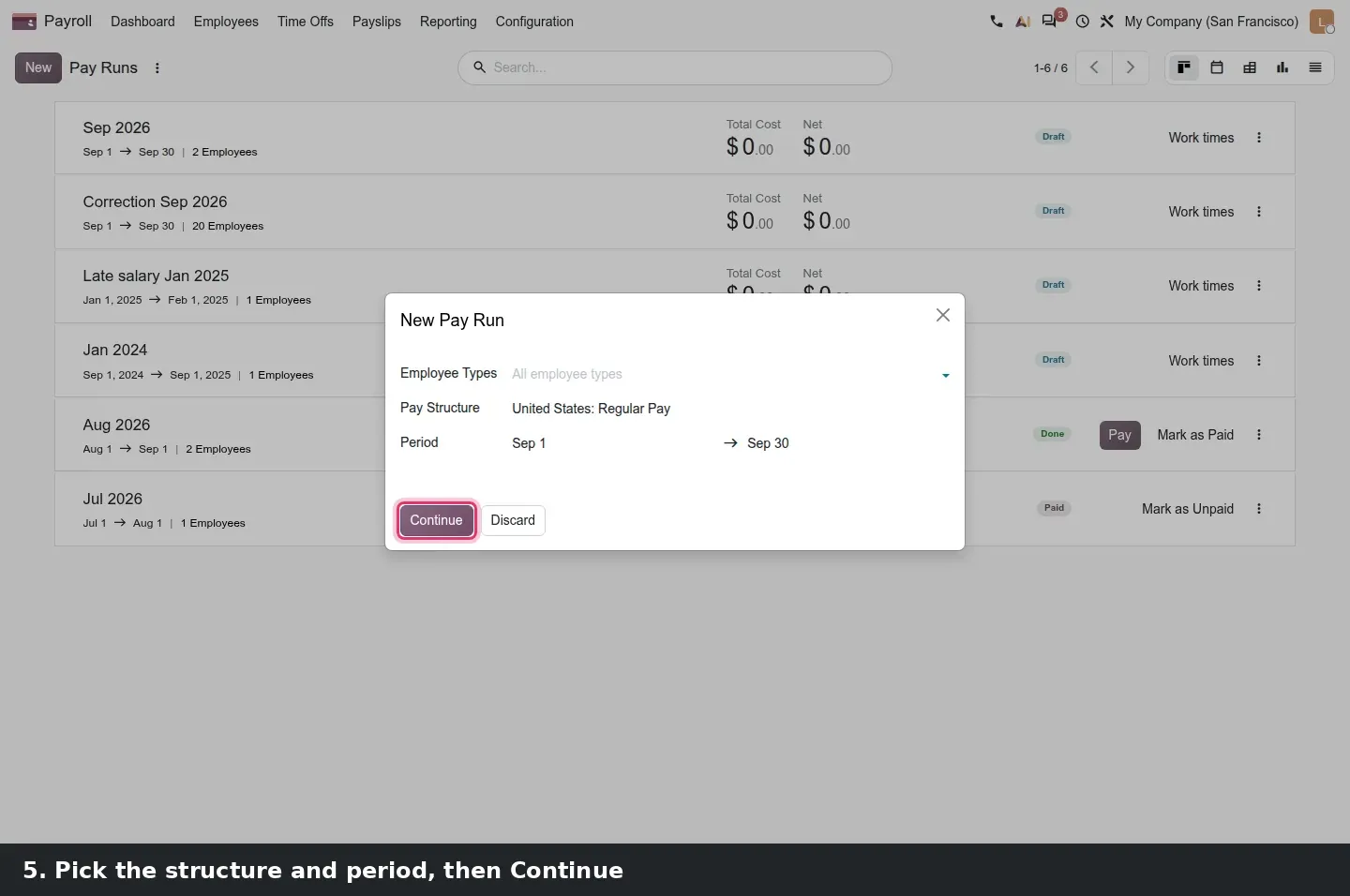Viewport: 1350px width, 896px height.
Task: Open the Employees menu
Action: click(226, 22)
